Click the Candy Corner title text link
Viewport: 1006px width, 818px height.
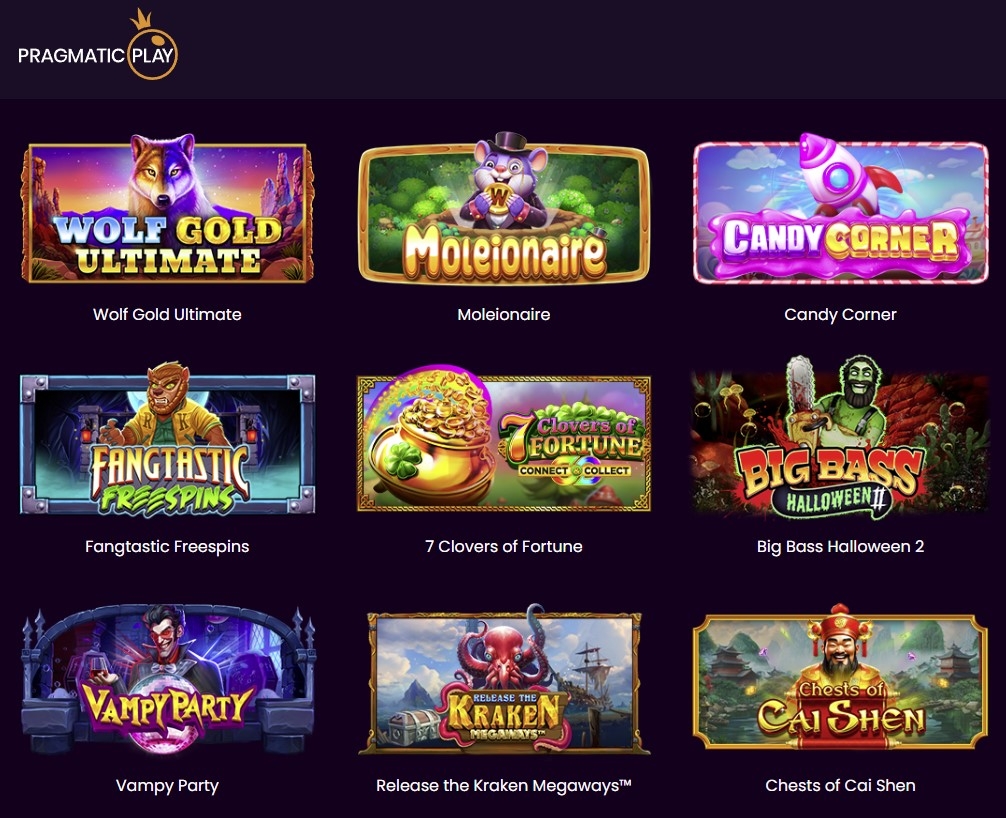[x=840, y=314]
